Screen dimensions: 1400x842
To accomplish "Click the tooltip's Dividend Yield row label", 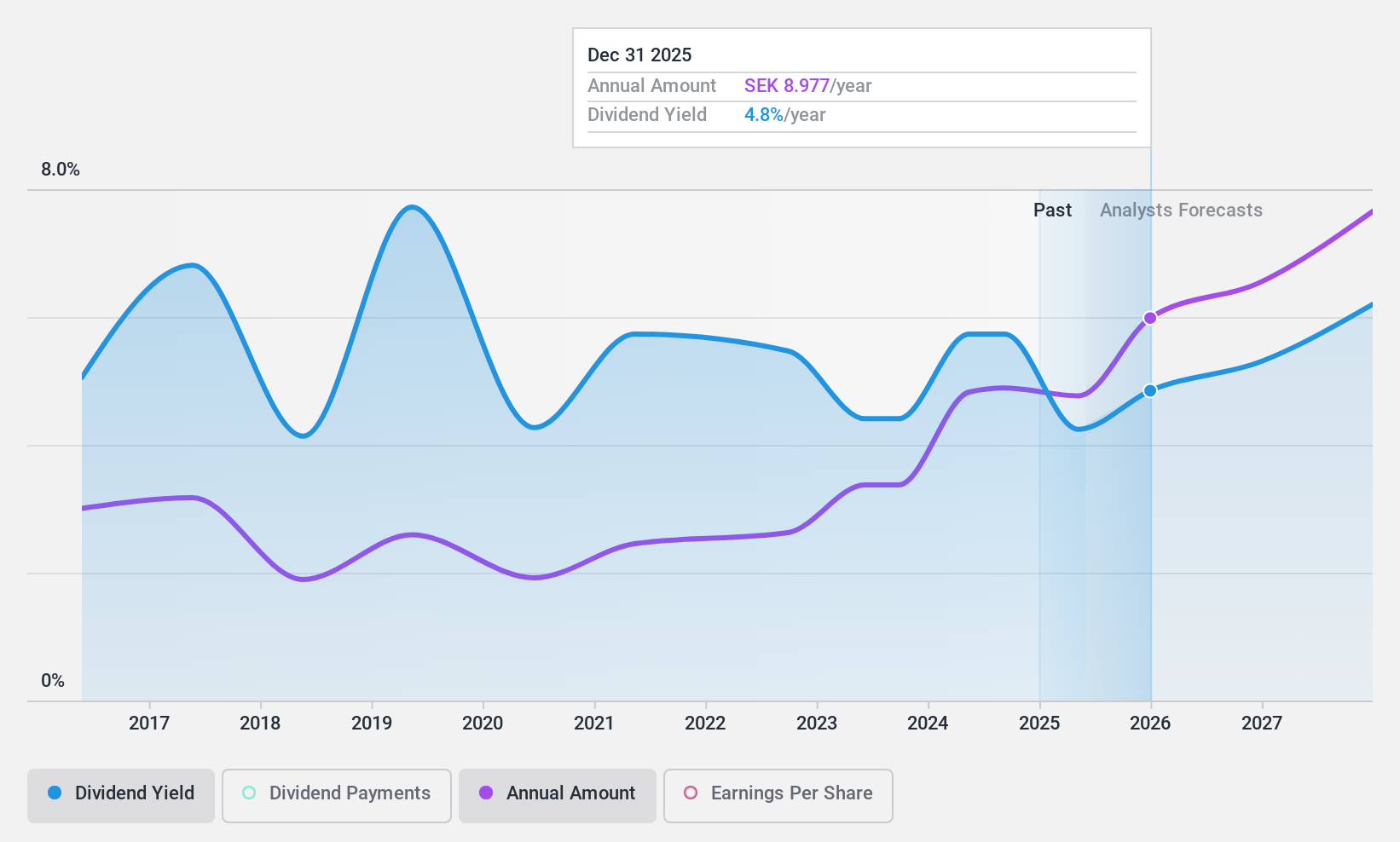I will coord(647,114).
